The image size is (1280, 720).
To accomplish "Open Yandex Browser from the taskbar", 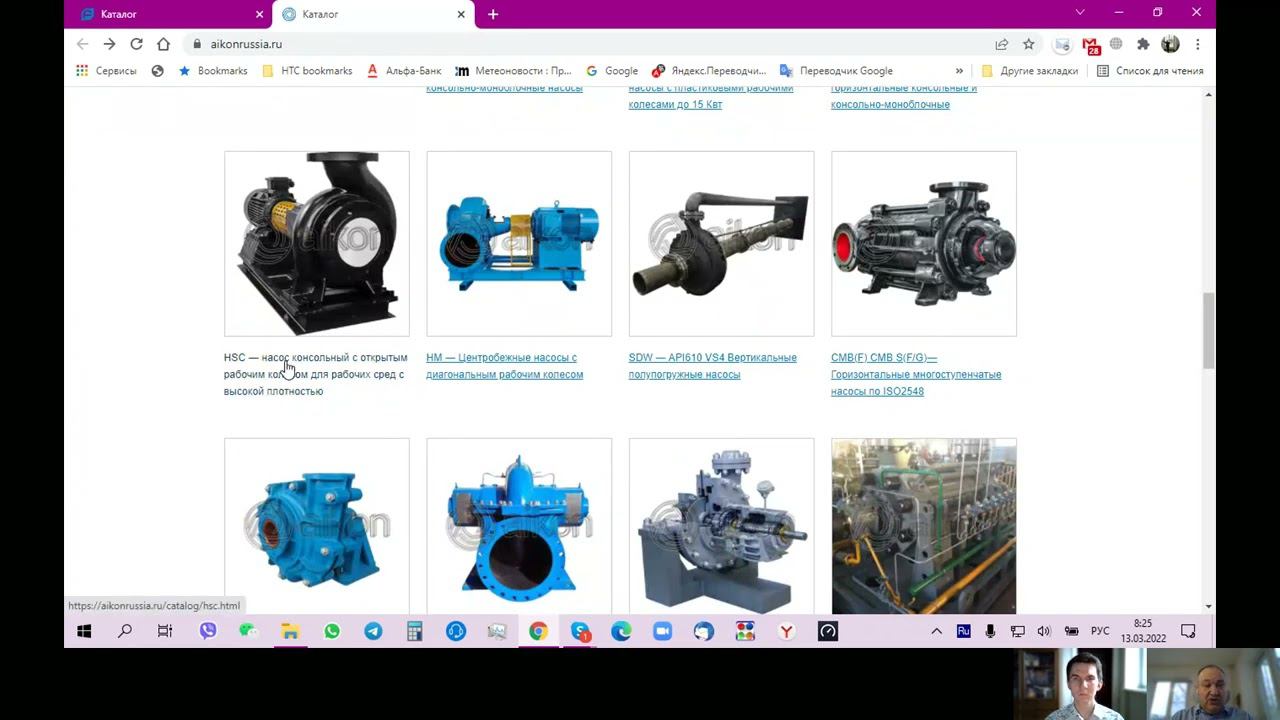I will point(787,631).
